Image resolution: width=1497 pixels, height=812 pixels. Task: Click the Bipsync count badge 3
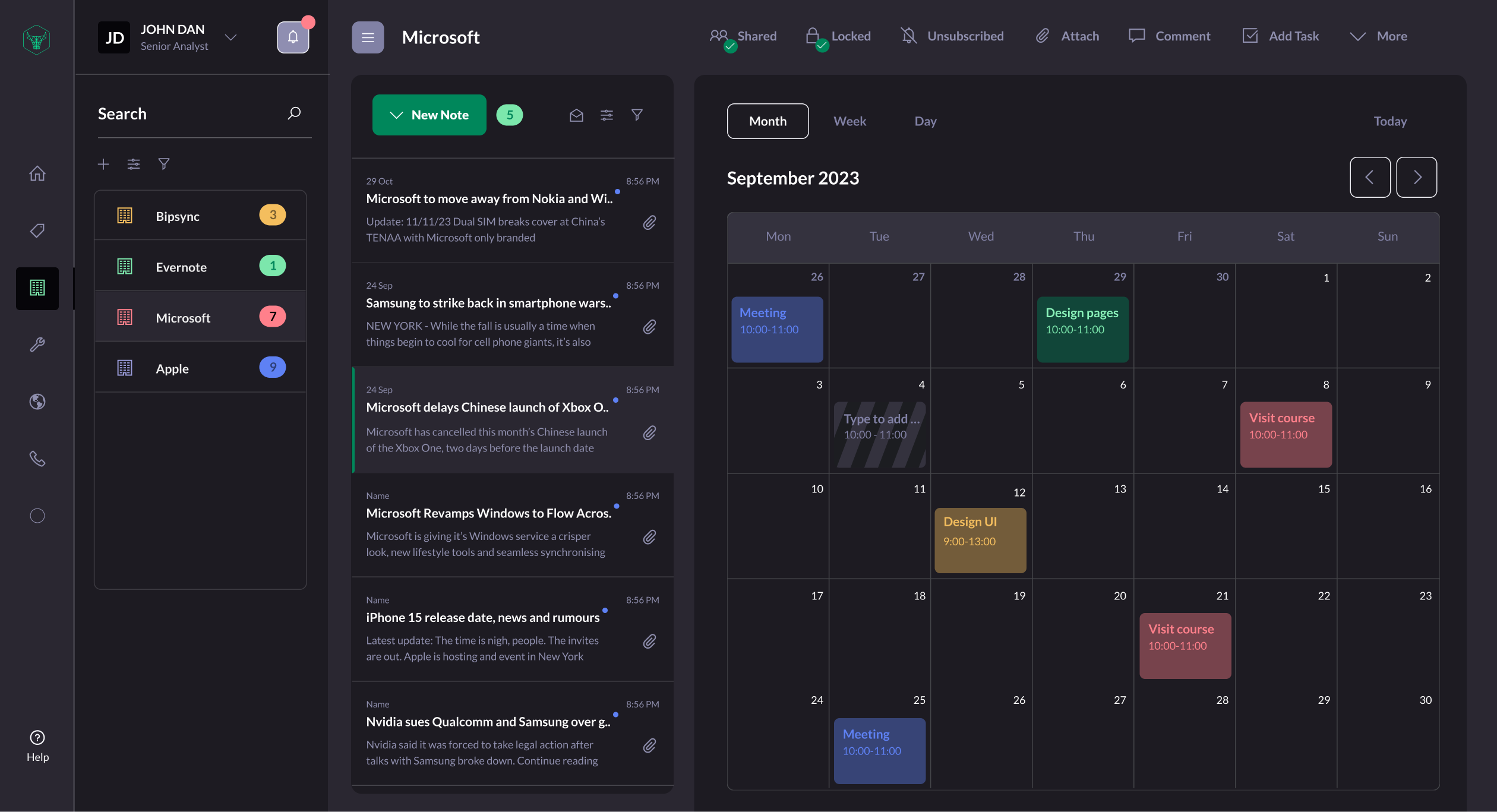(273, 215)
